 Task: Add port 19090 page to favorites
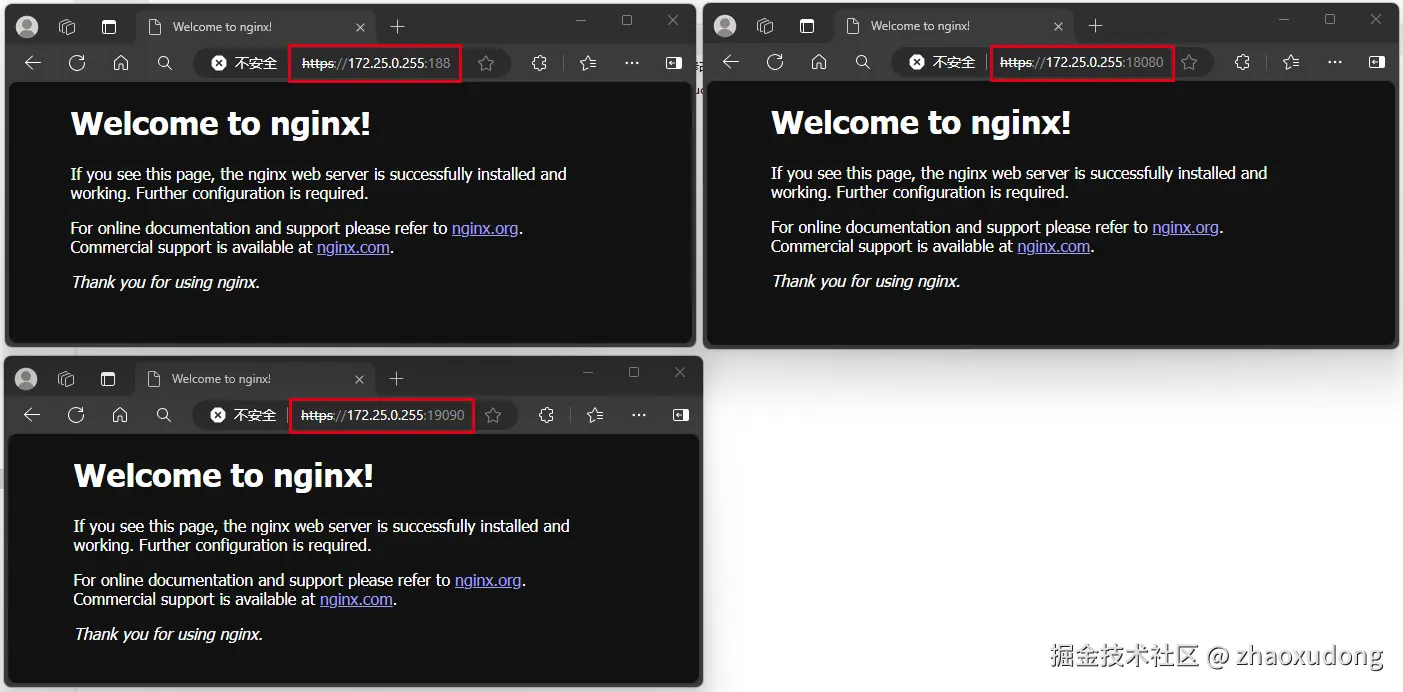tap(493, 415)
